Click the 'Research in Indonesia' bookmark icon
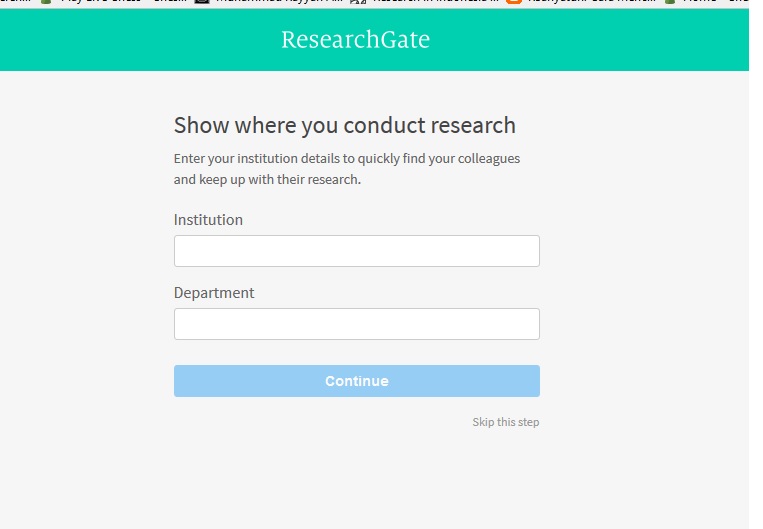This screenshot has width=763, height=529. pyautogui.click(x=358, y=3)
